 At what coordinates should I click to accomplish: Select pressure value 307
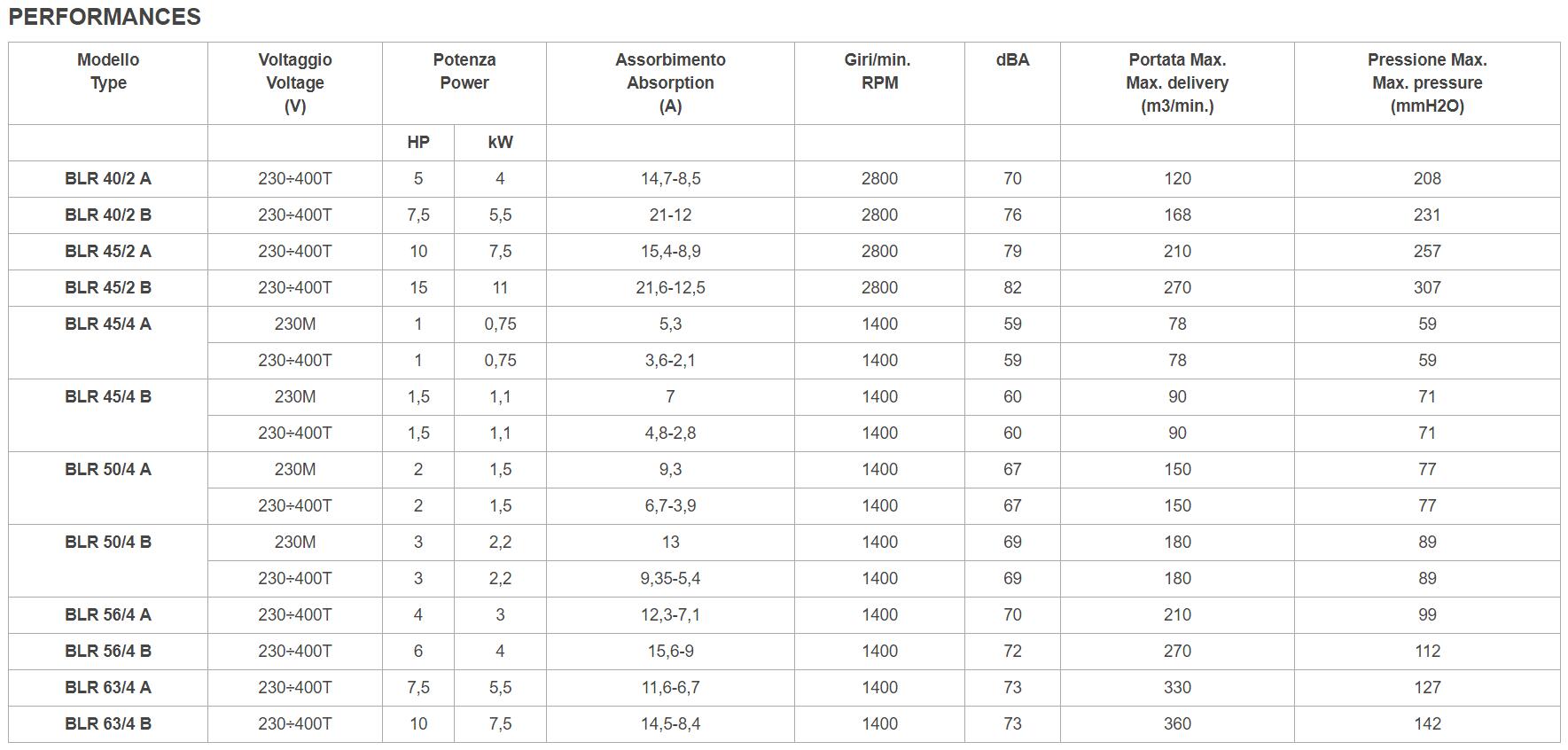click(1427, 287)
